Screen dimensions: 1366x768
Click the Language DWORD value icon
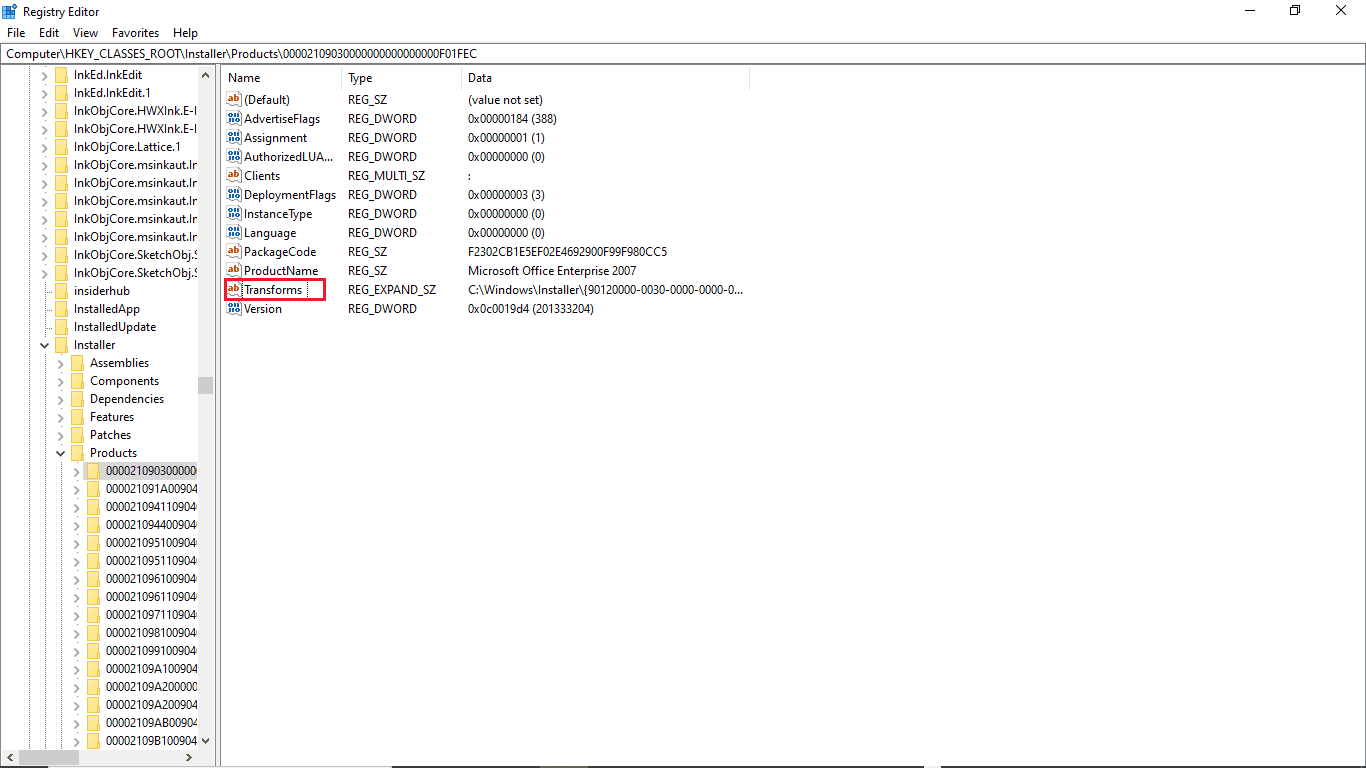pyautogui.click(x=234, y=232)
